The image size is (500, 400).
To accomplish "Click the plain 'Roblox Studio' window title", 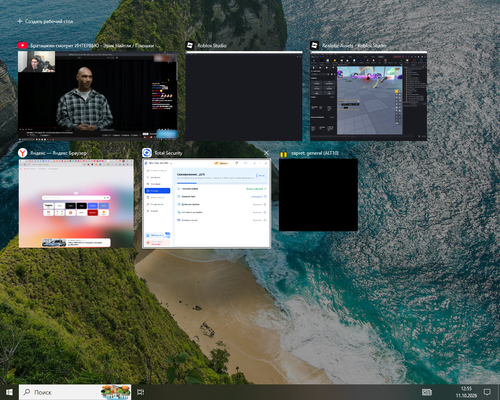I will click(212, 46).
